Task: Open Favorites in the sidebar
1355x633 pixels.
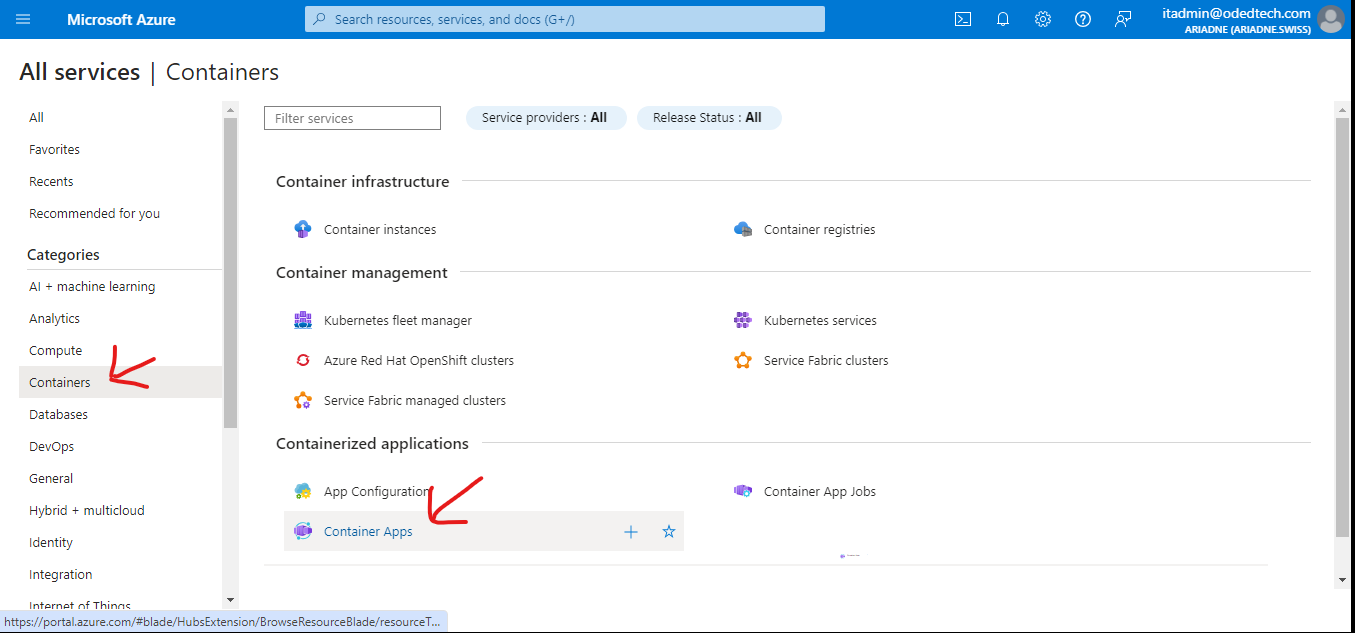Action: [x=54, y=149]
